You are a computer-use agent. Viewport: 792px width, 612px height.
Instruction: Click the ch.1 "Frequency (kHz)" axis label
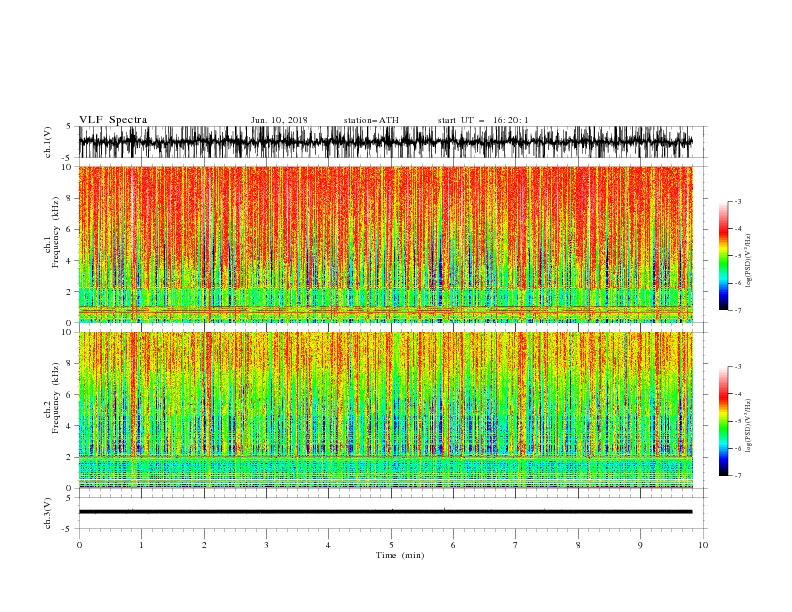click(x=56, y=233)
